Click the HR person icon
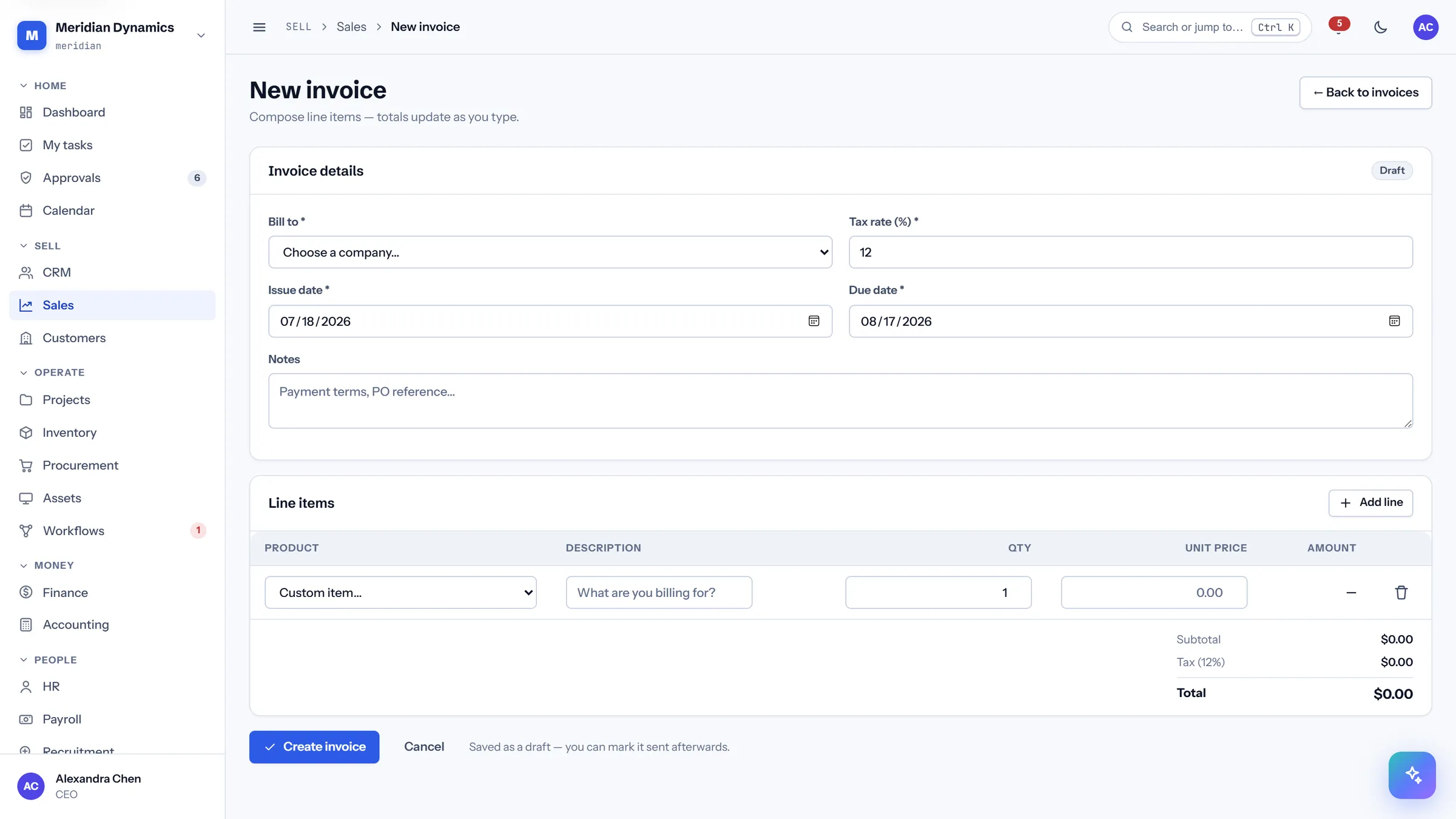Image resolution: width=1456 pixels, height=819 pixels. tap(25, 687)
